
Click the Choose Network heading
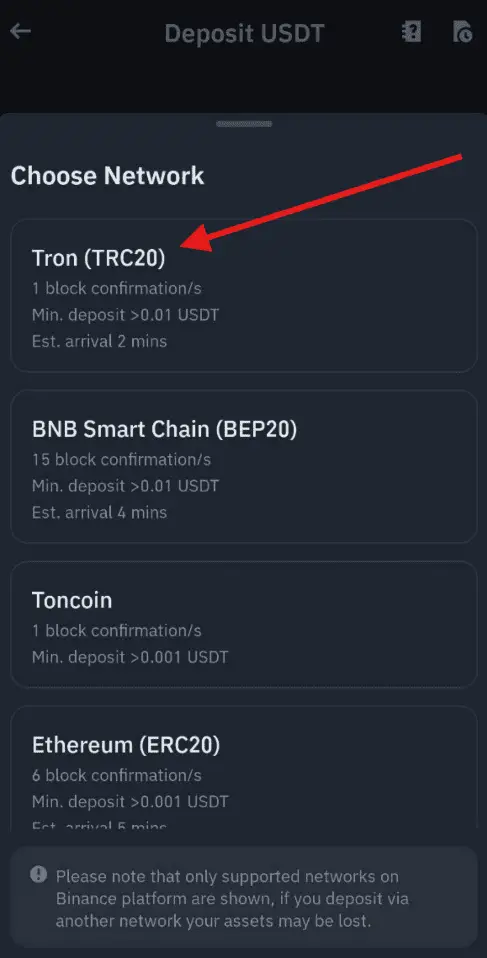click(108, 175)
